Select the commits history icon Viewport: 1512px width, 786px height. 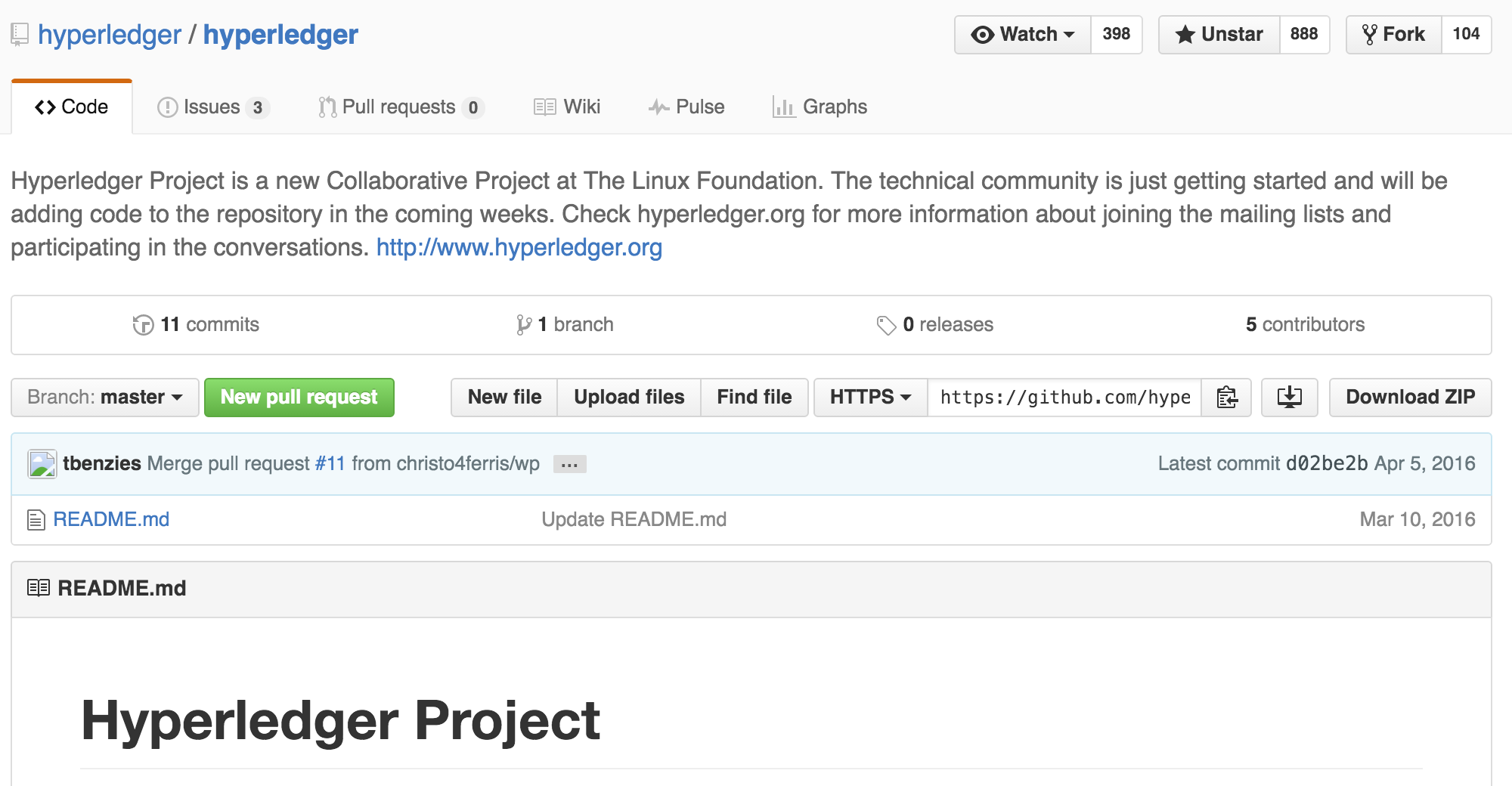click(142, 324)
